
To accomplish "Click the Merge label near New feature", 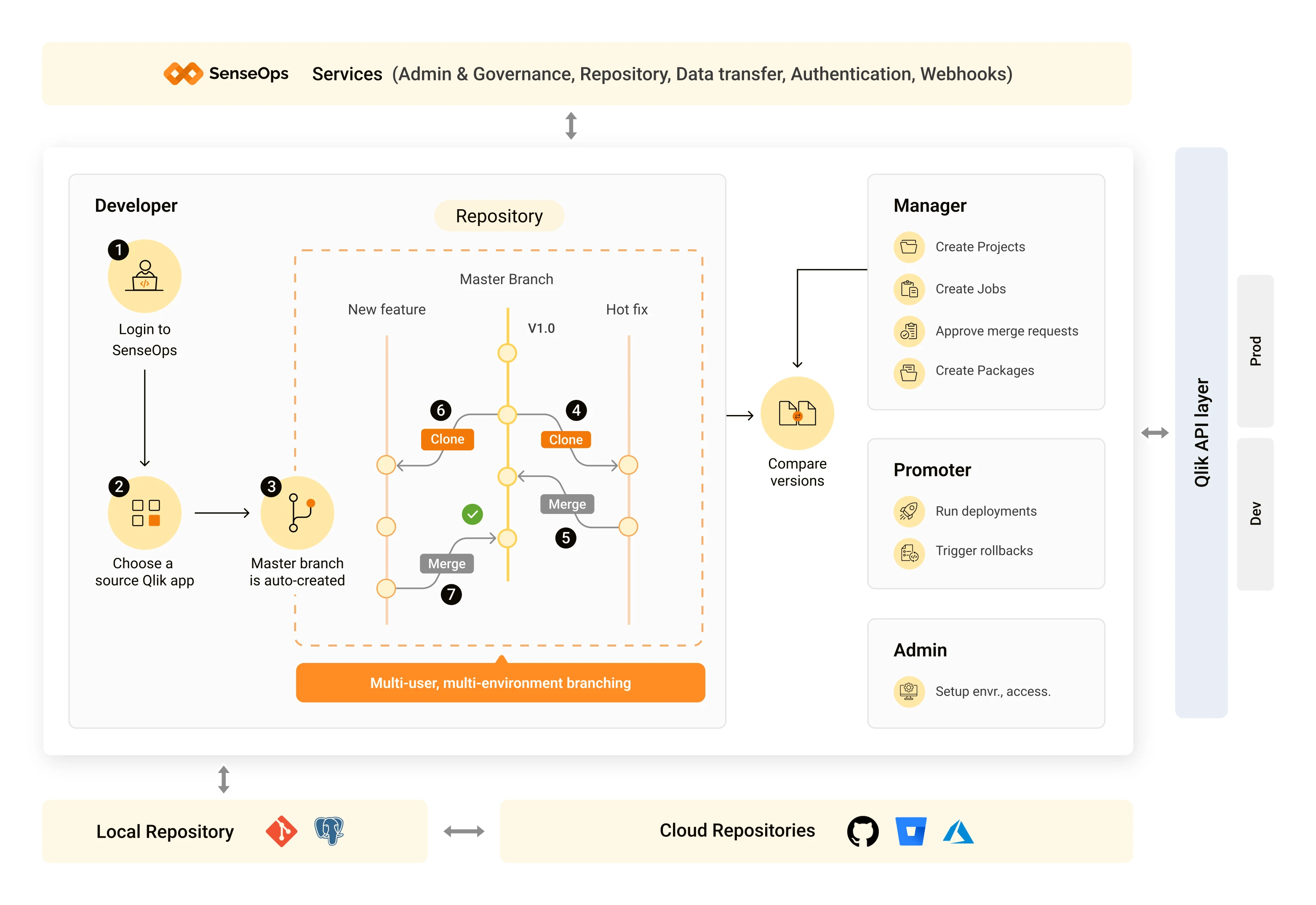I will pos(446,564).
